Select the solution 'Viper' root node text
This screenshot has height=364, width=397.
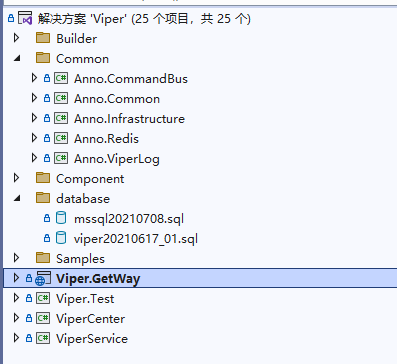click(x=144, y=19)
